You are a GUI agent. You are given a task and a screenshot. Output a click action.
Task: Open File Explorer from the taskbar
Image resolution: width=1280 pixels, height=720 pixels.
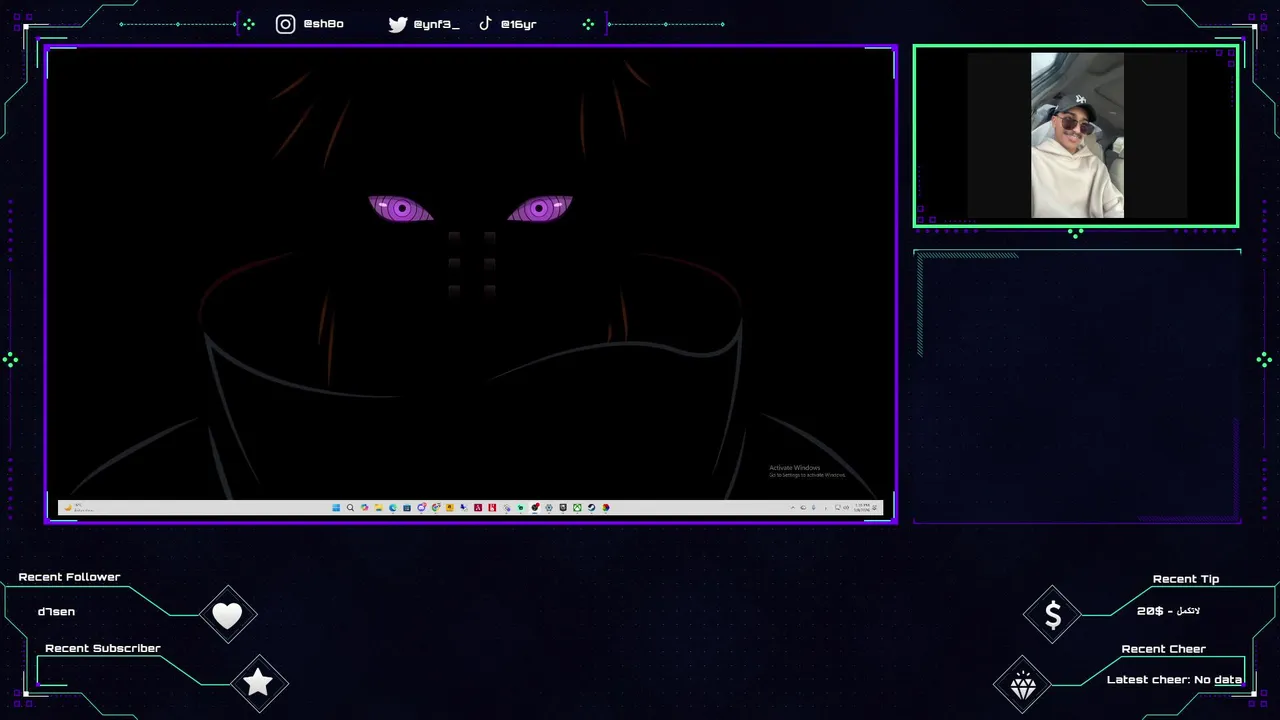coord(379,508)
